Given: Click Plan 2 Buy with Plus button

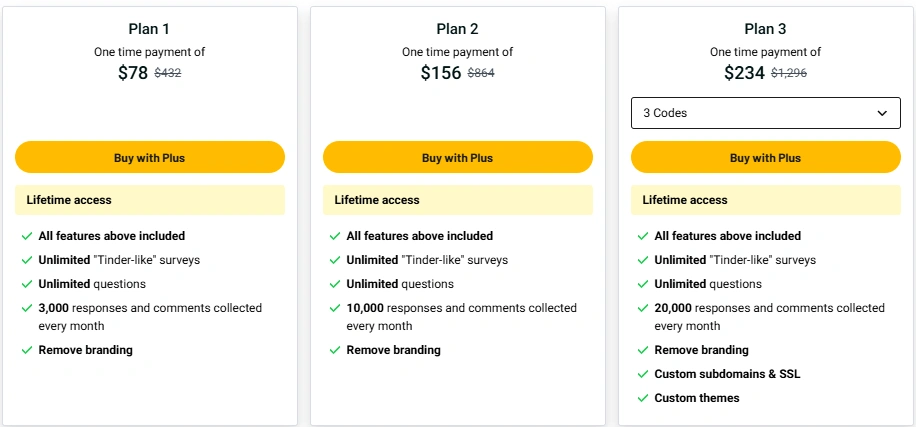Looking at the screenshot, I should 457,157.
